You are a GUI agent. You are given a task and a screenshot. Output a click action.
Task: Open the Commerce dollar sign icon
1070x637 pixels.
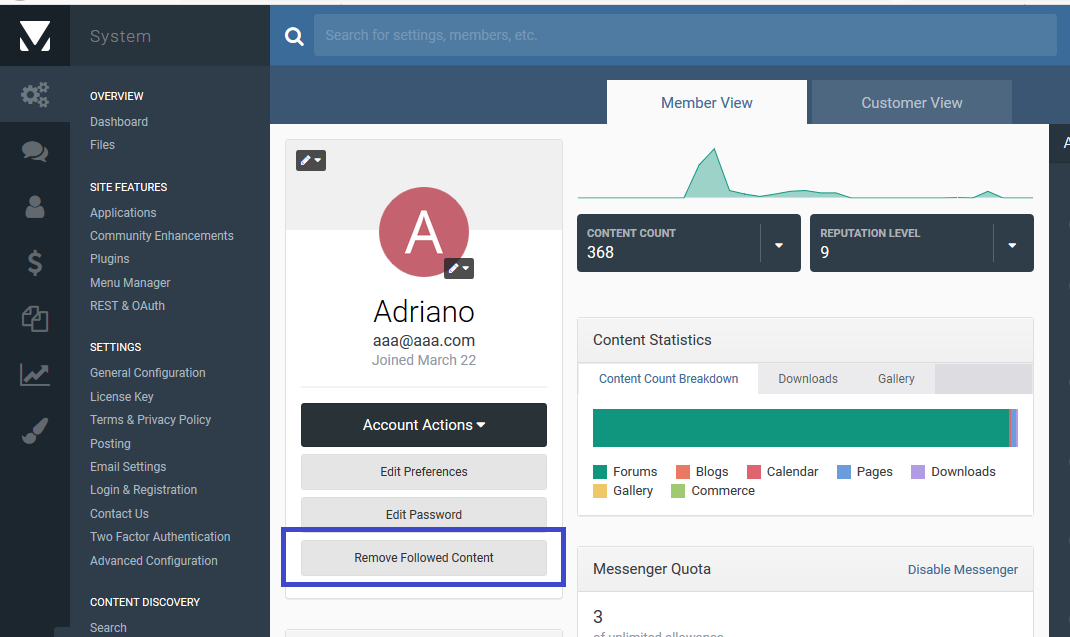pos(35,263)
